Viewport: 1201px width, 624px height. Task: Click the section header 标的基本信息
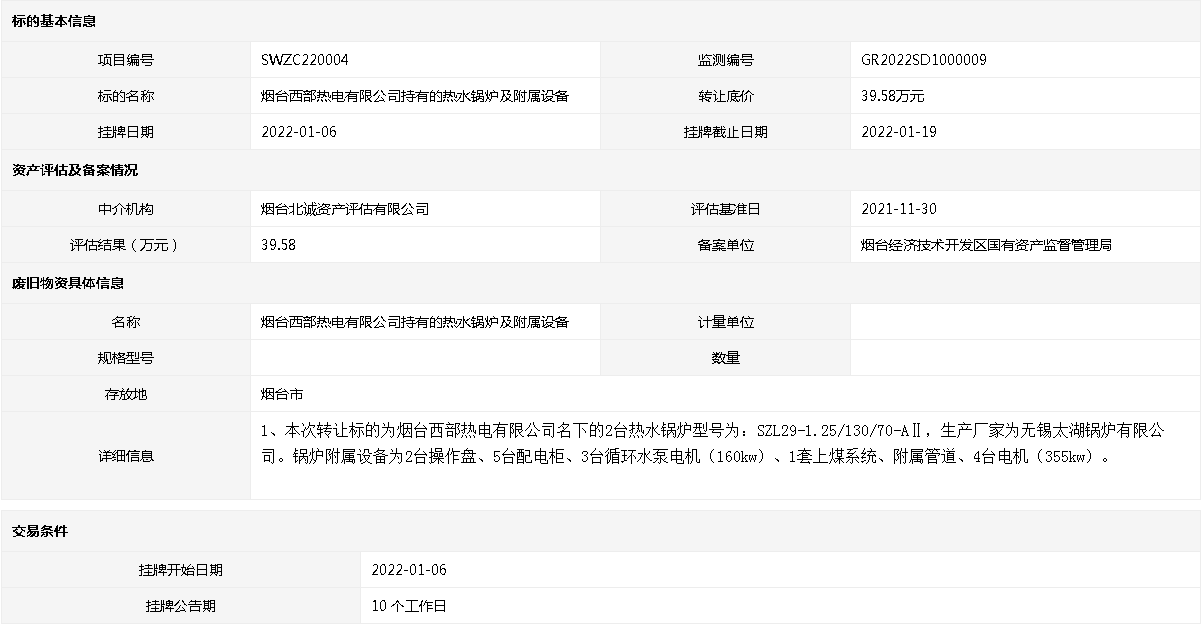(54, 22)
